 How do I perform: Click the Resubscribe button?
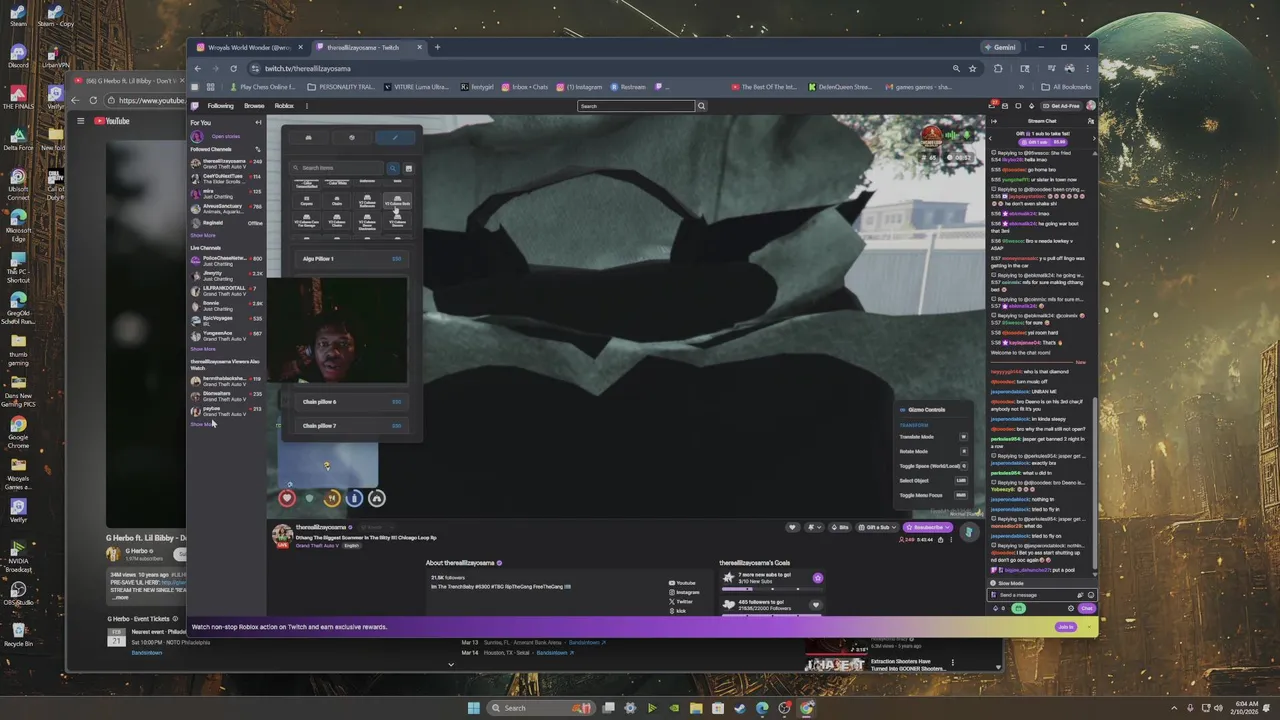click(x=927, y=527)
